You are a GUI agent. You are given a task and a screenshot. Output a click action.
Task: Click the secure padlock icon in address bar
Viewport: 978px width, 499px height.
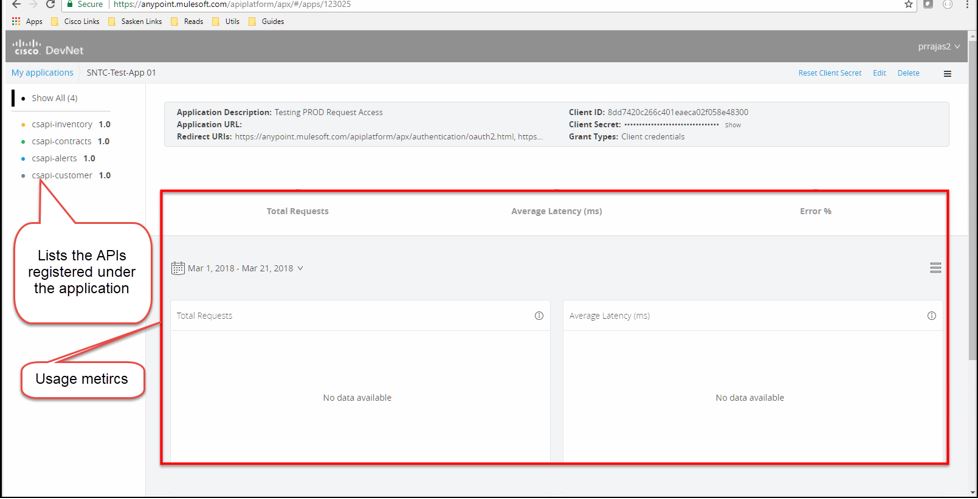pyautogui.click(x=70, y=4)
